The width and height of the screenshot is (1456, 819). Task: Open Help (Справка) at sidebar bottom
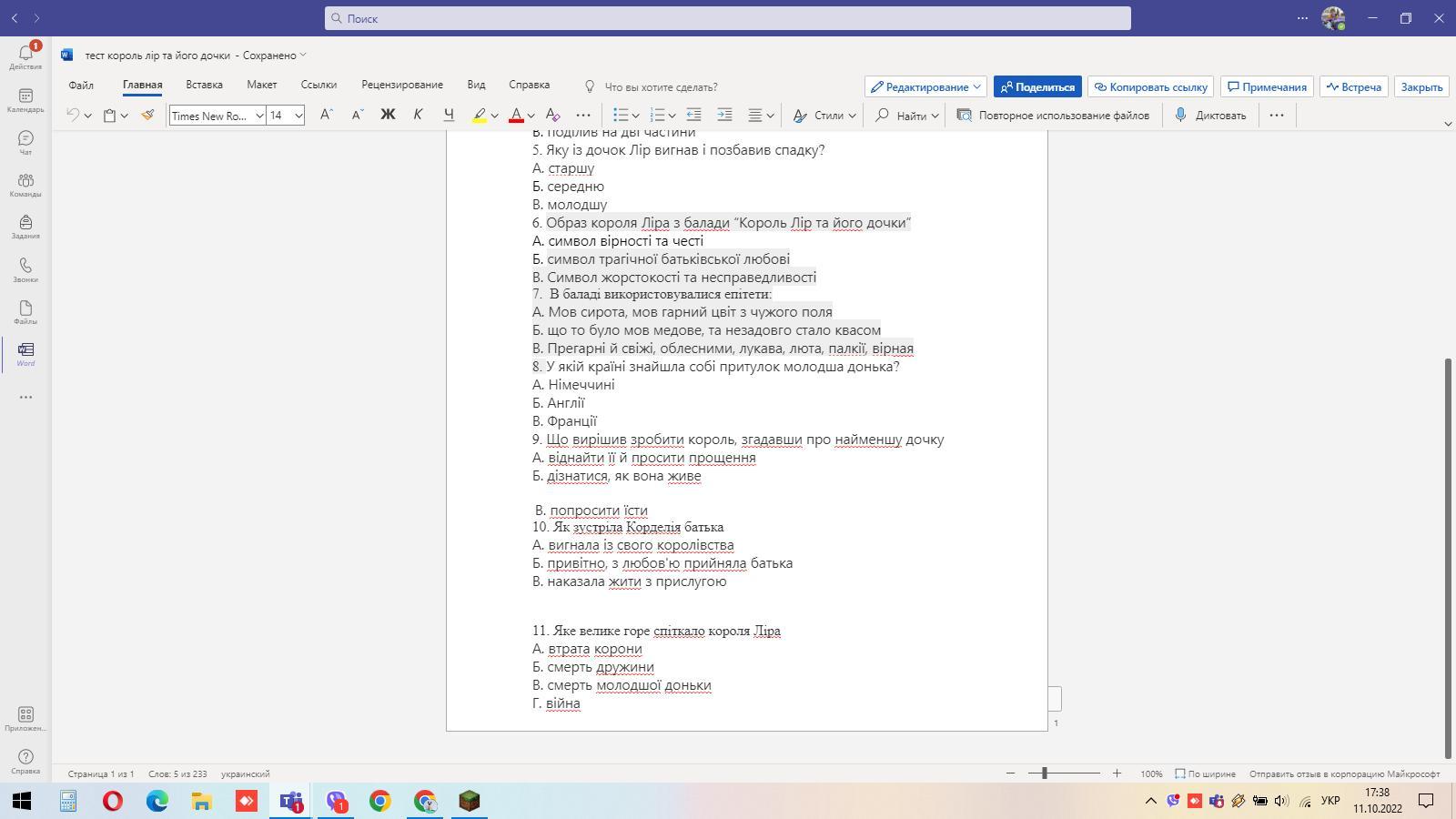tap(25, 762)
